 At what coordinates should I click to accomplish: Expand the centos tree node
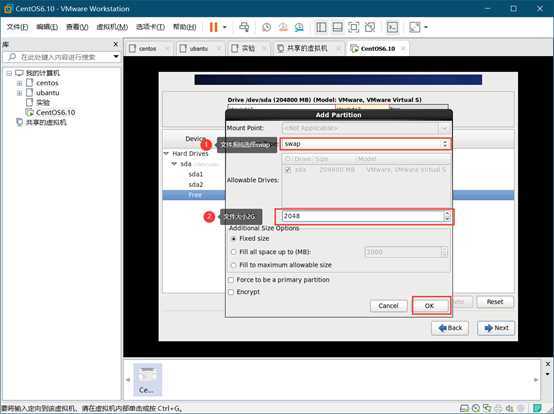(x=19, y=83)
